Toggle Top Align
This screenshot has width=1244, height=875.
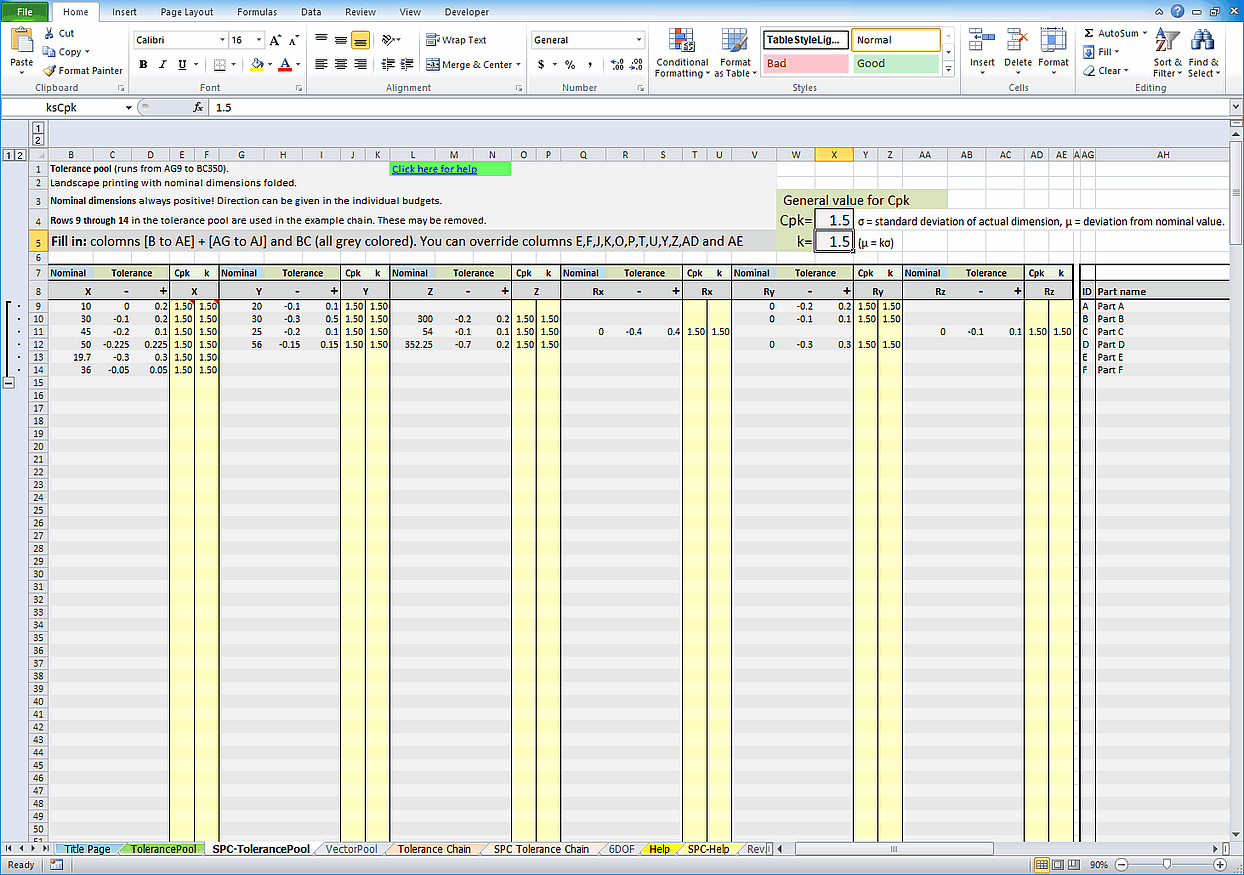321,40
